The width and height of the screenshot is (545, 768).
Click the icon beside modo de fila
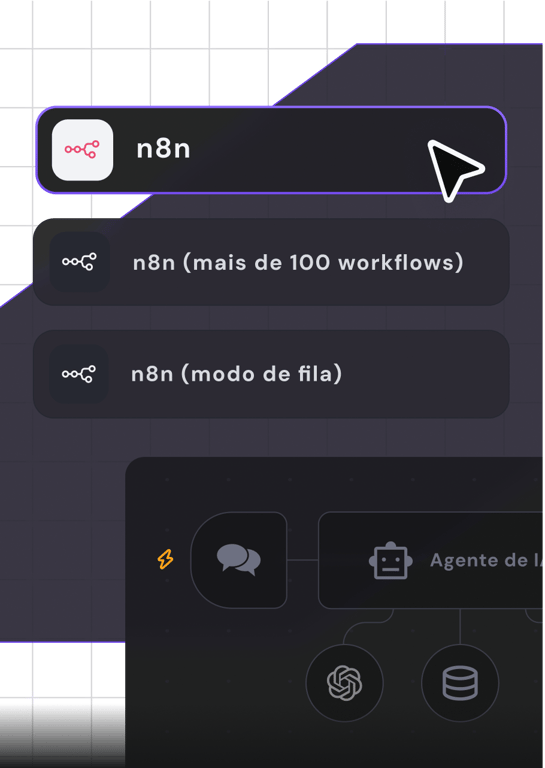click(79, 374)
